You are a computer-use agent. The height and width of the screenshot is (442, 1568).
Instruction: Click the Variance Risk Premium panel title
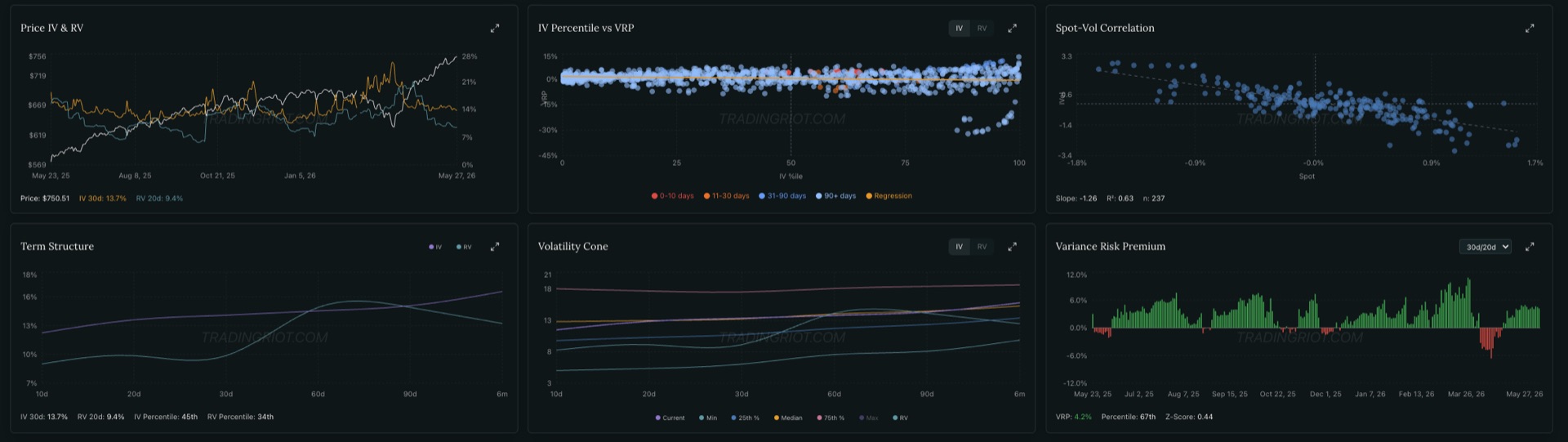click(1110, 247)
